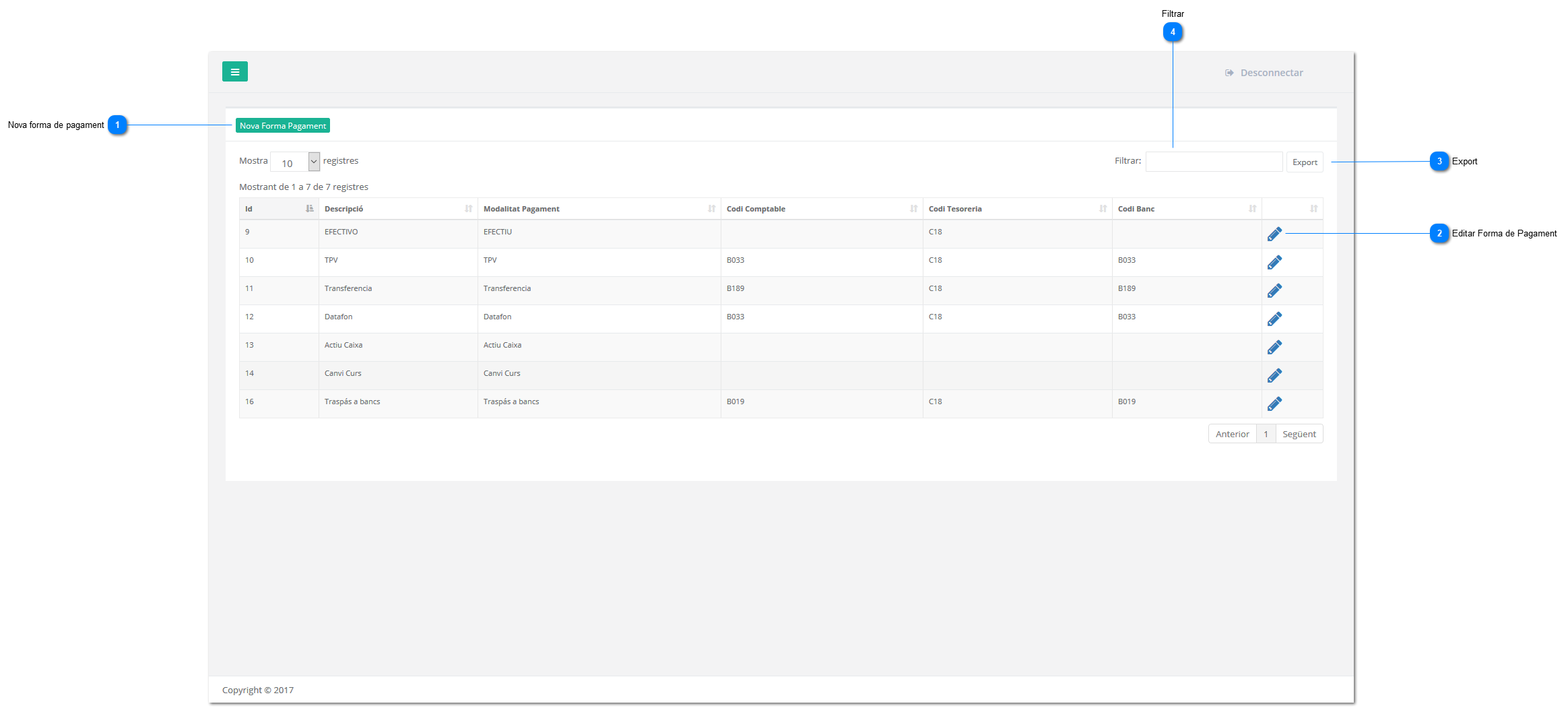Sort by Codi Comptable column
This screenshot has width=1568, height=708.
821,209
